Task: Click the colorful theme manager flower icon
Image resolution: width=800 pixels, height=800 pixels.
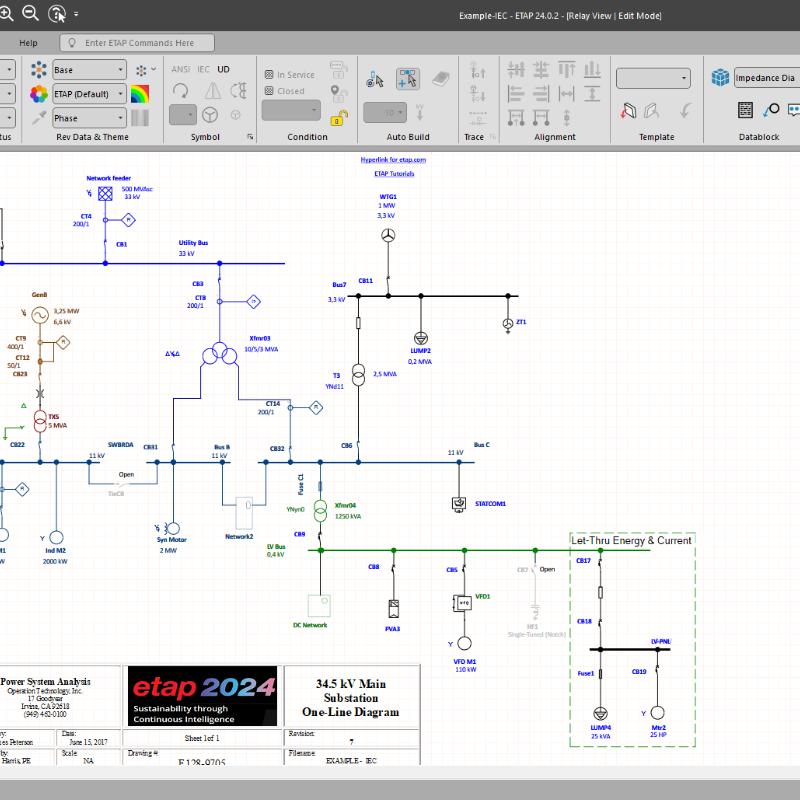Action: (x=39, y=94)
